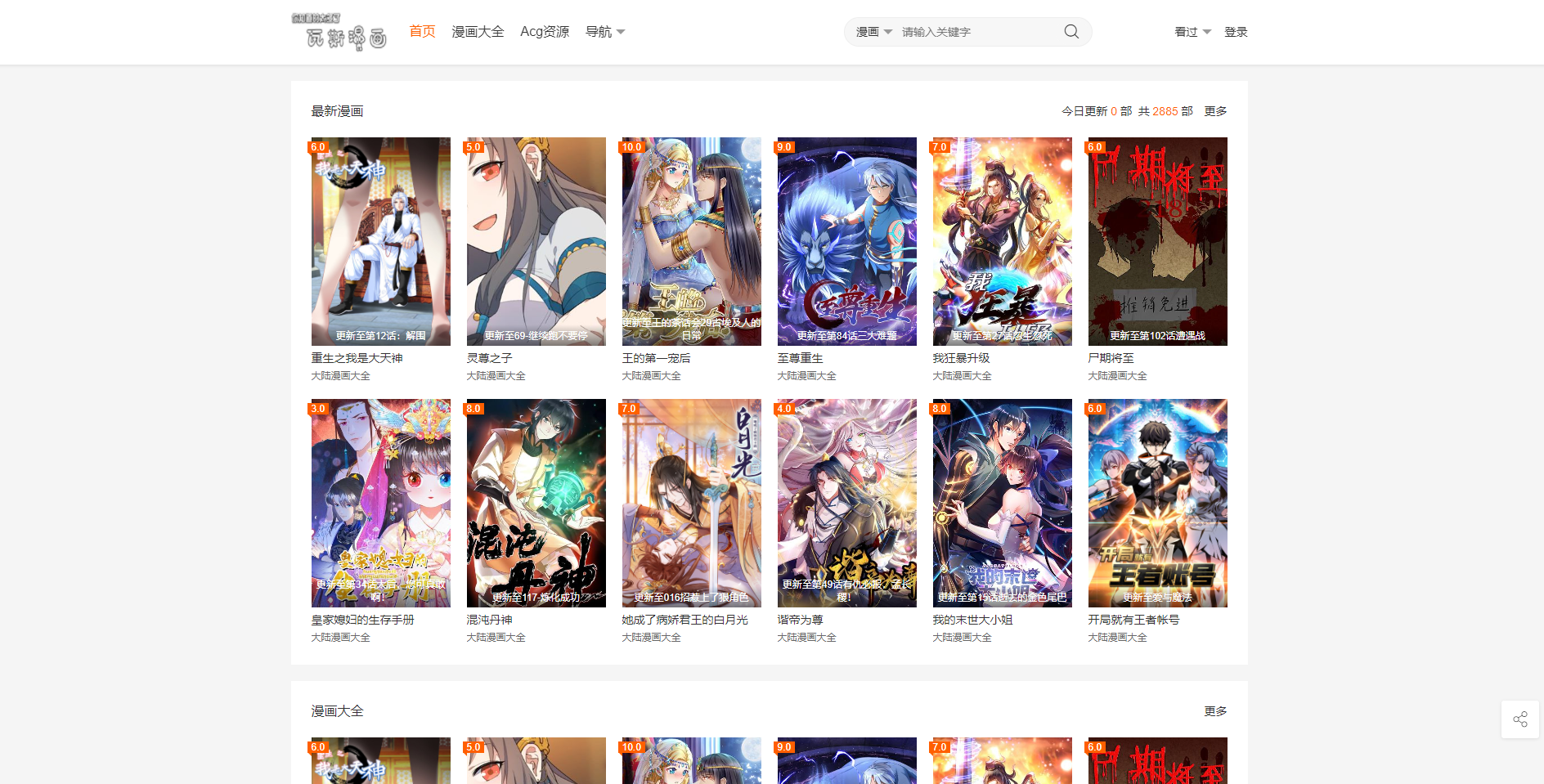Click the 皇家媳妇的生存手册 title link
This screenshot has height=784, width=1544.
point(362,620)
